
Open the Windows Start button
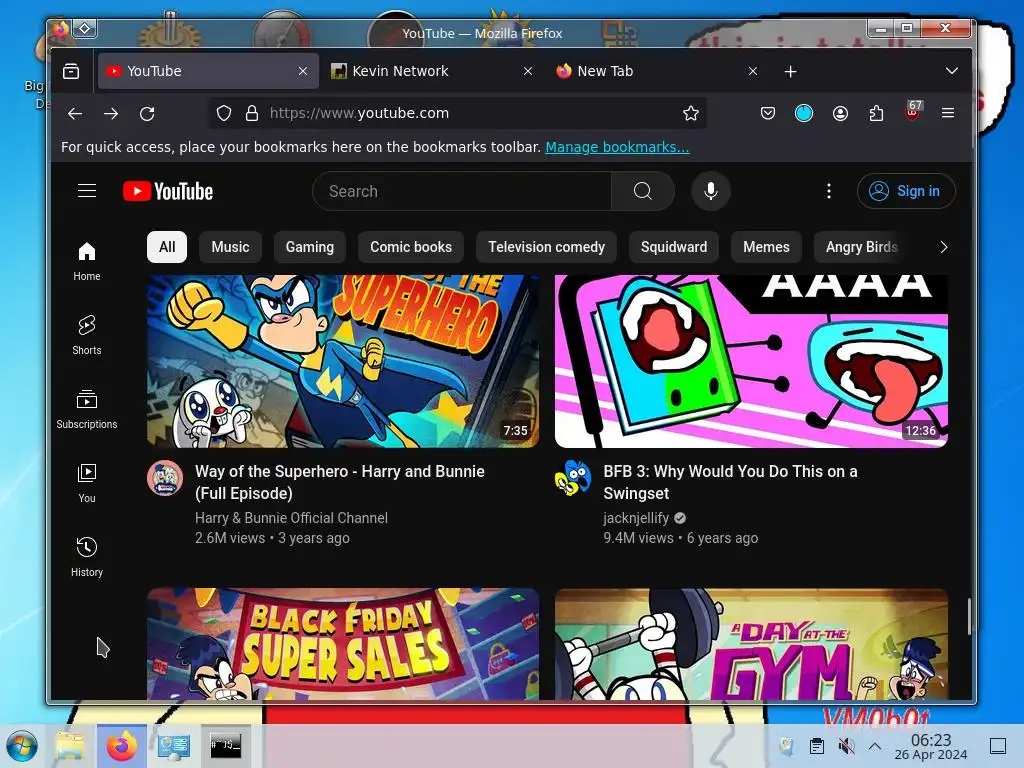point(22,746)
